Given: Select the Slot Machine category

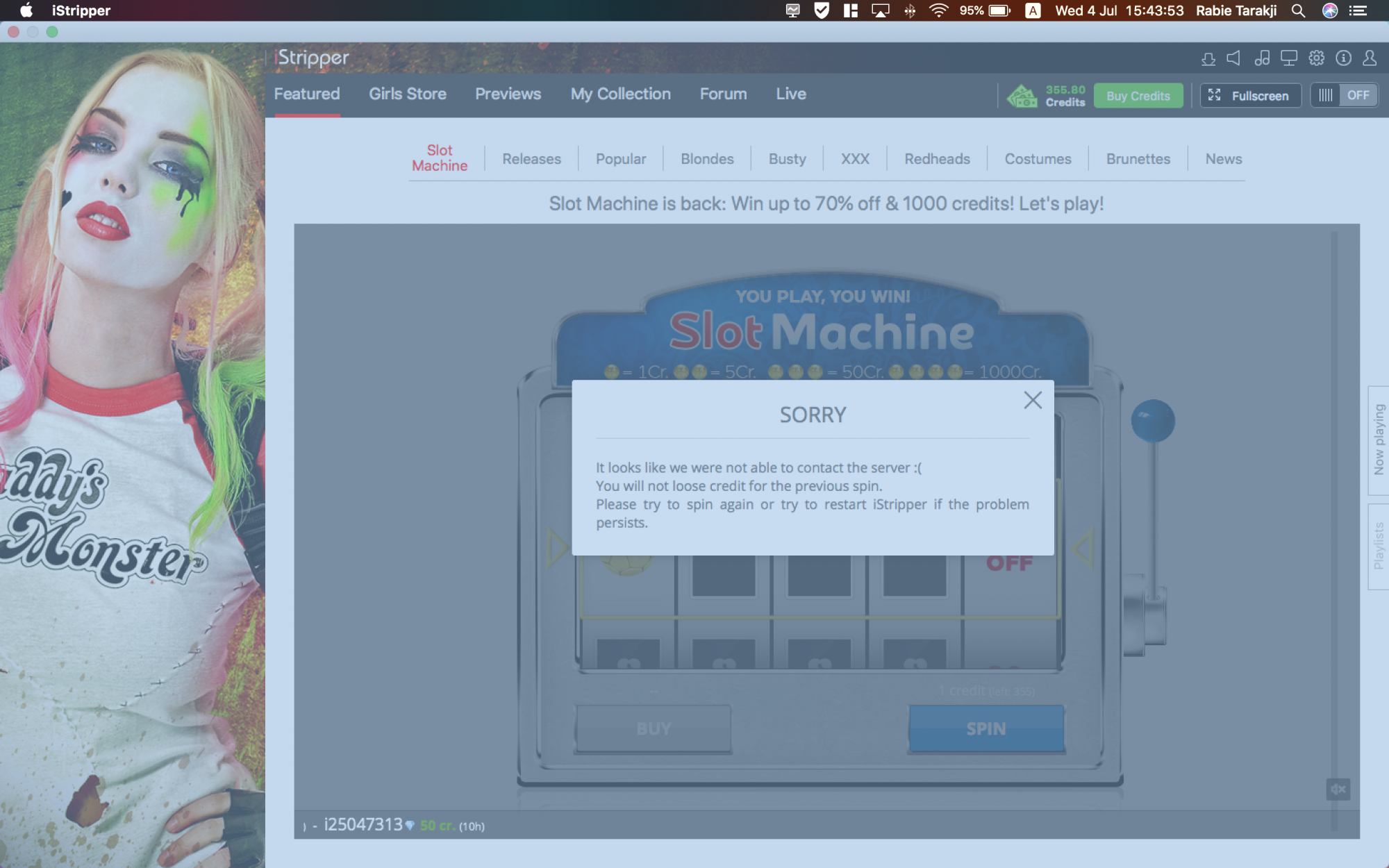Looking at the screenshot, I should (x=440, y=158).
